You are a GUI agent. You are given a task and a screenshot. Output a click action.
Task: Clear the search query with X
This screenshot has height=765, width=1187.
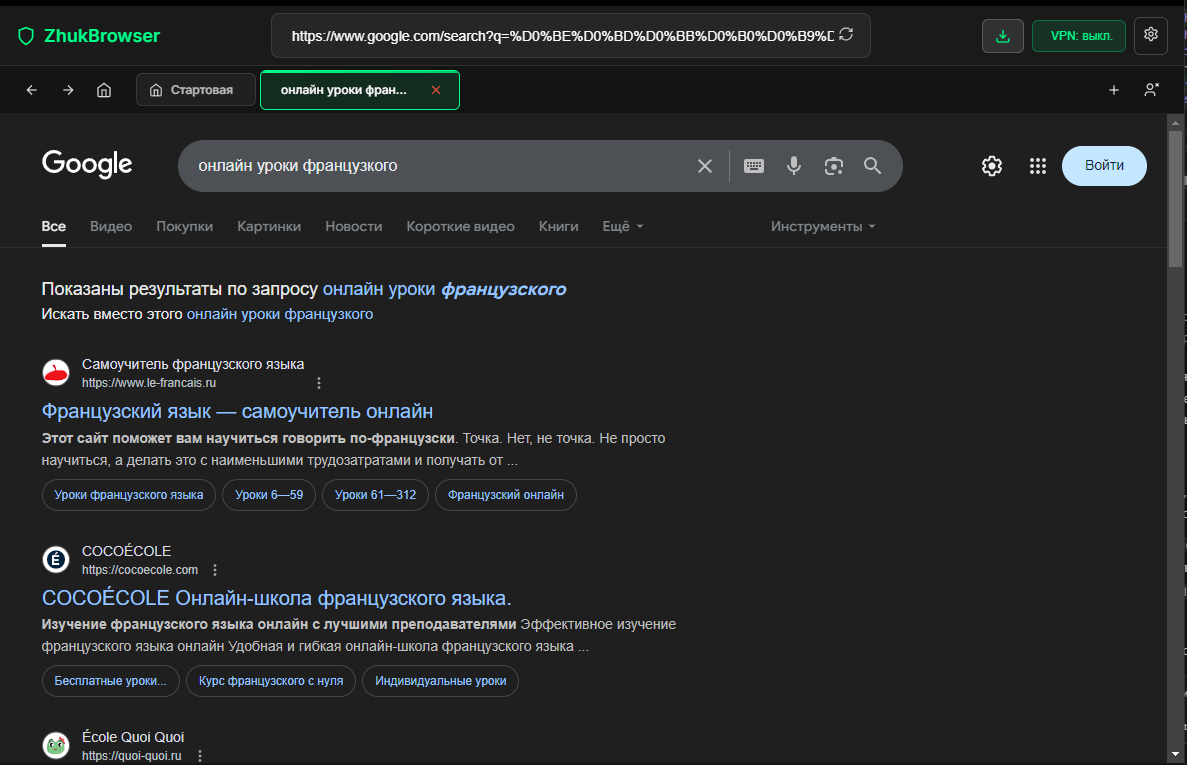(705, 166)
